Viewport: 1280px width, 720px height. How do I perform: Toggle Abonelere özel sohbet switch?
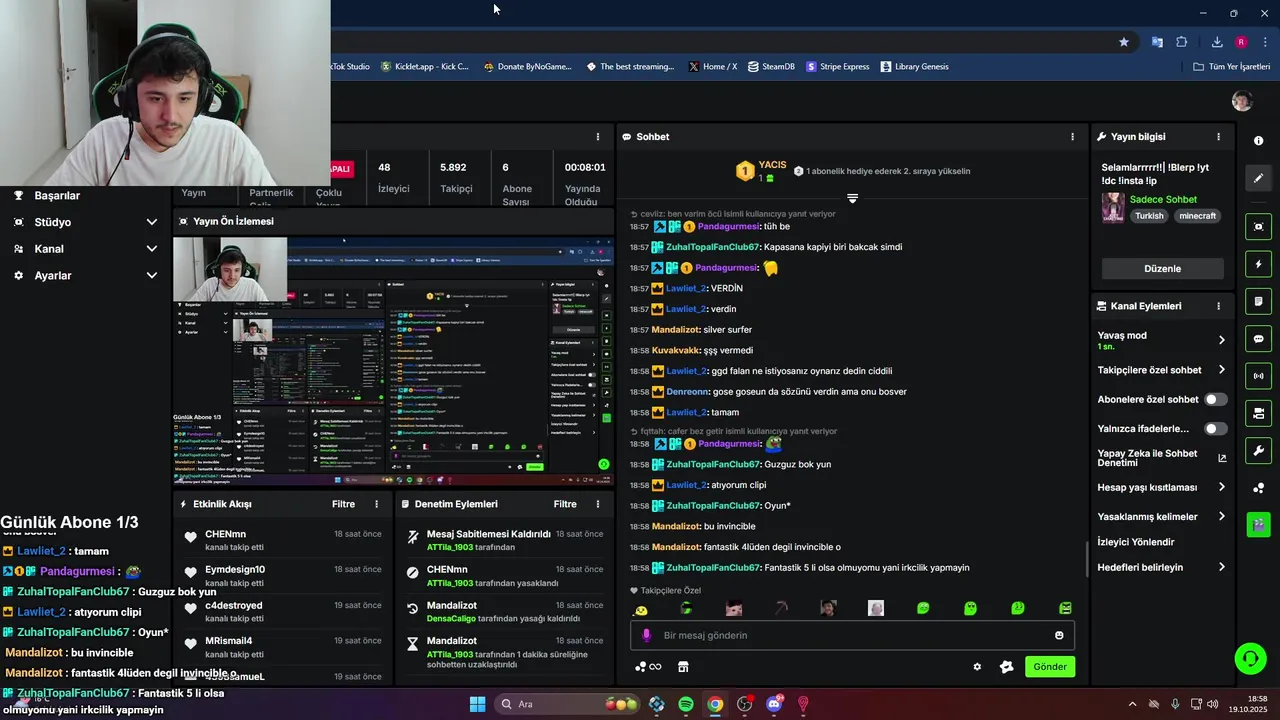point(1215,399)
